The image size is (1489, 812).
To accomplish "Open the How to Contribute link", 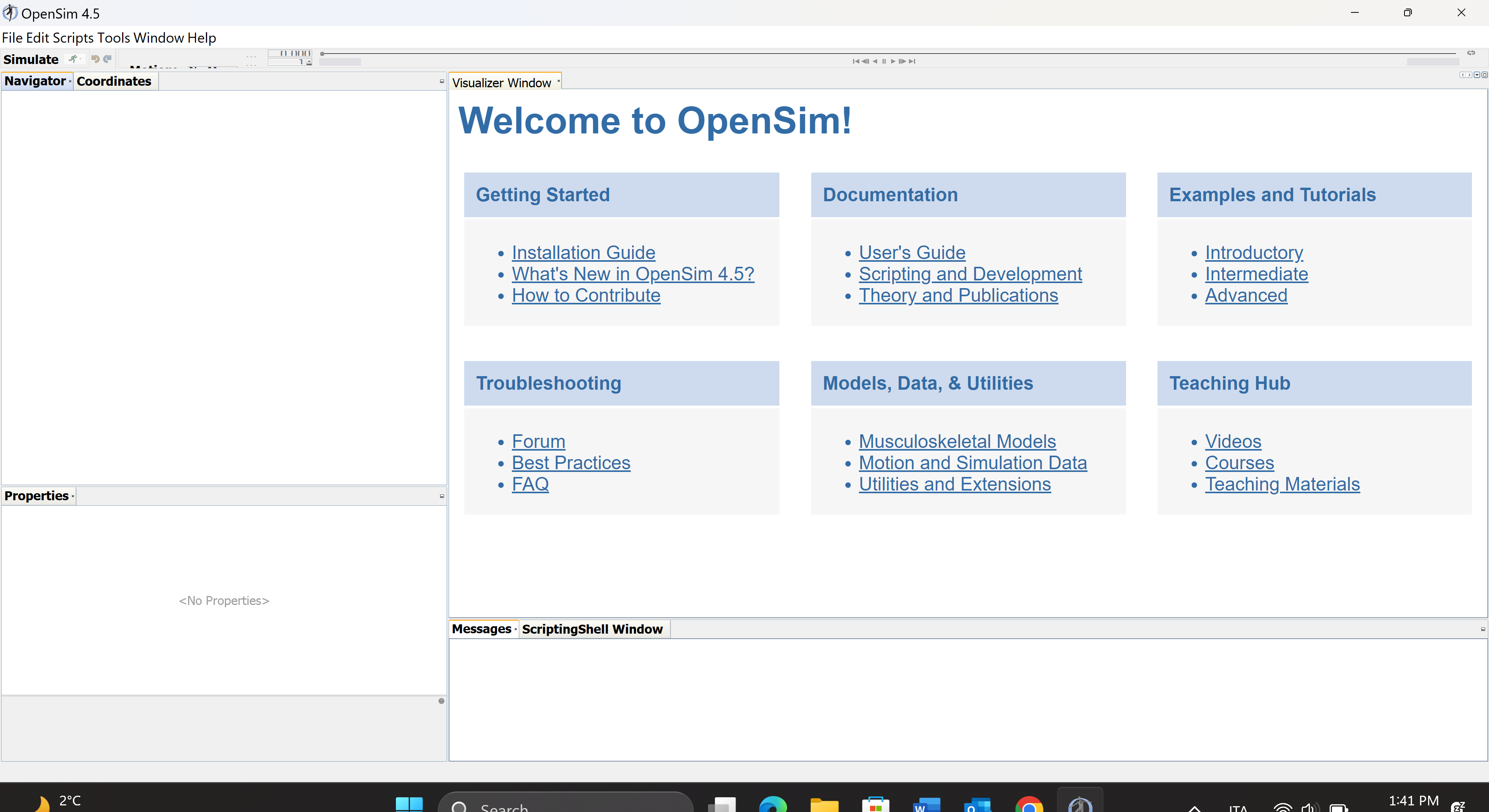I will [x=586, y=295].
